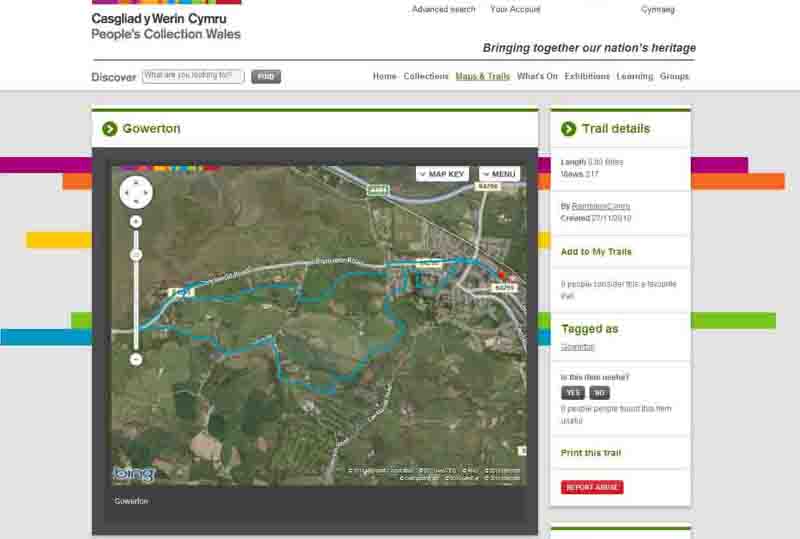Expand the Map Key dropdown
Image resolution: width=800 pixels, height=539 pixels.
442,174
